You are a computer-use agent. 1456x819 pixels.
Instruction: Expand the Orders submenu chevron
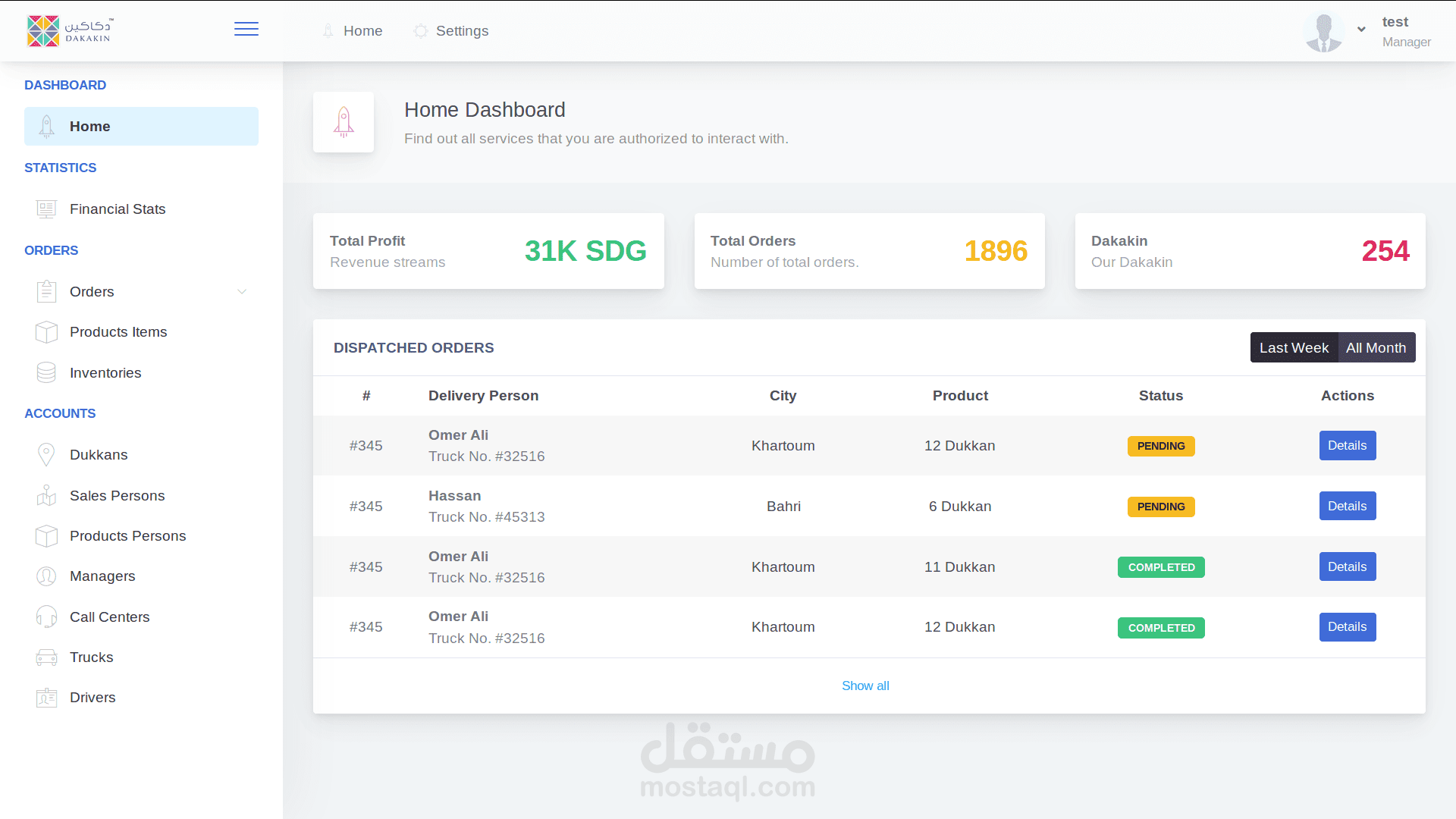tap(242, 292)
